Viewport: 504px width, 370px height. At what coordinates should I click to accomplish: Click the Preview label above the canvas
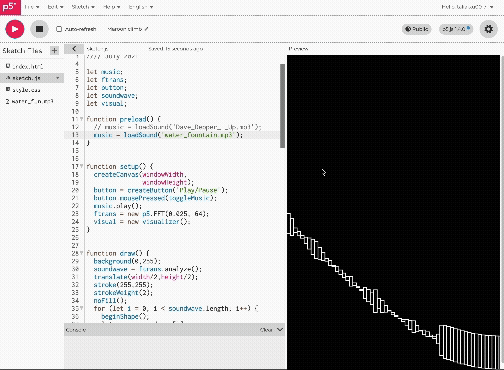[x=298, y=49]
